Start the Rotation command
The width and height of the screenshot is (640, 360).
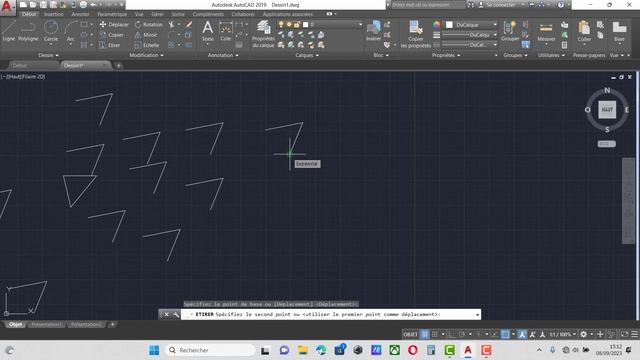point(149,24)
